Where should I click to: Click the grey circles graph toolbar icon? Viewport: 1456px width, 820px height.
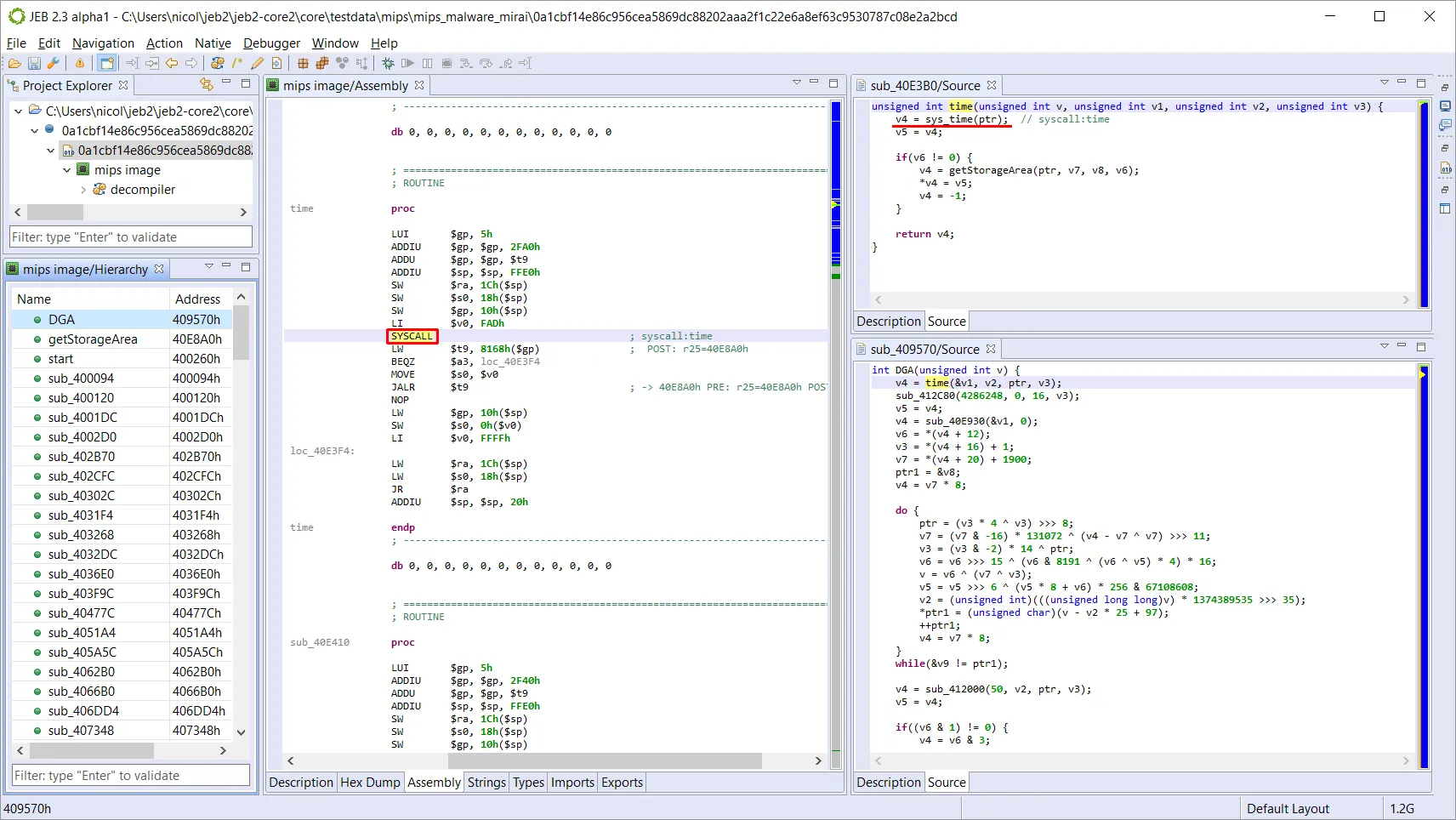coord(342,63)
